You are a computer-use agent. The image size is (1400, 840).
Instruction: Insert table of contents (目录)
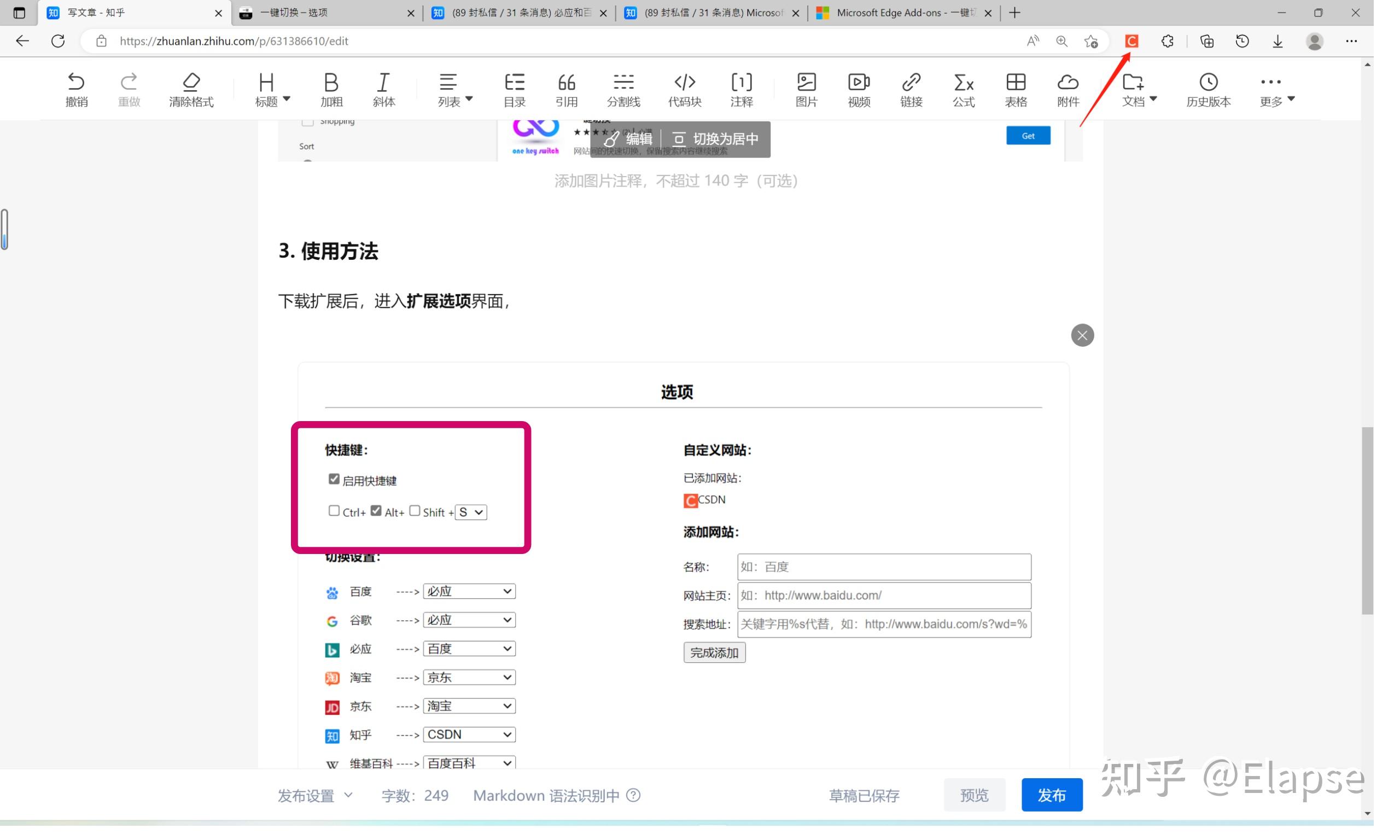(x=515, y=90)
